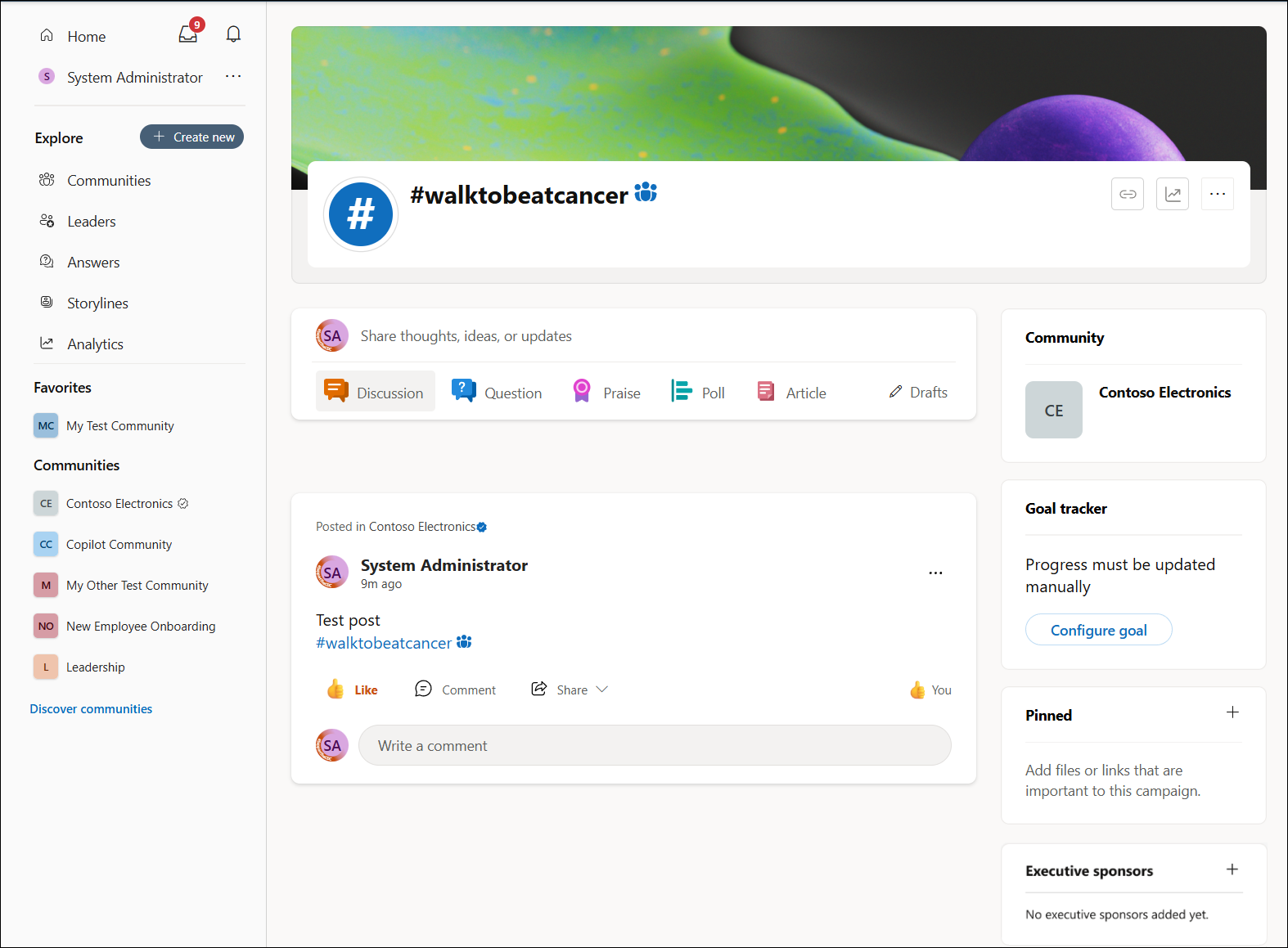The height and width of the screenshot is (948, 1288).
Task: Open campaign analytics chart icon
Action: [1172, 194]
